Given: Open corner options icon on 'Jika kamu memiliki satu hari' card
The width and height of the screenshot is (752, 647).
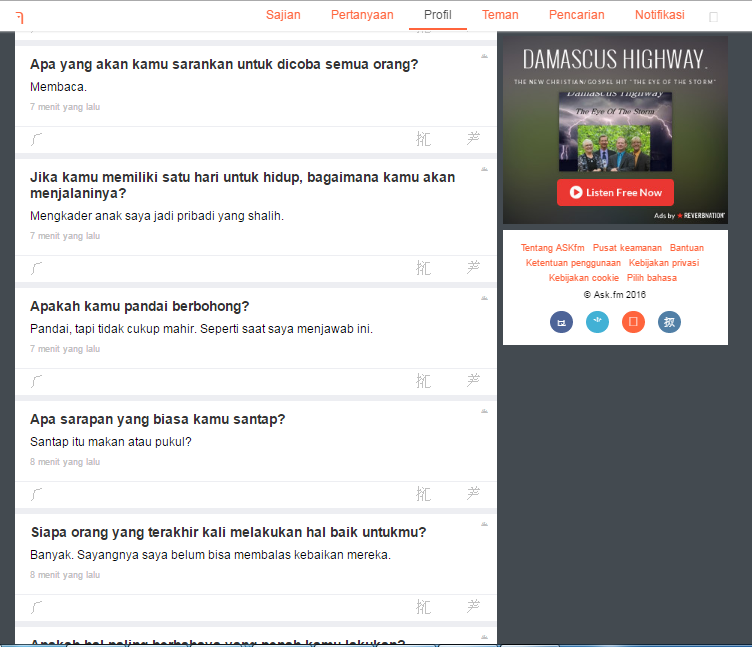Looking at the screenshot, I should (484, 169).
